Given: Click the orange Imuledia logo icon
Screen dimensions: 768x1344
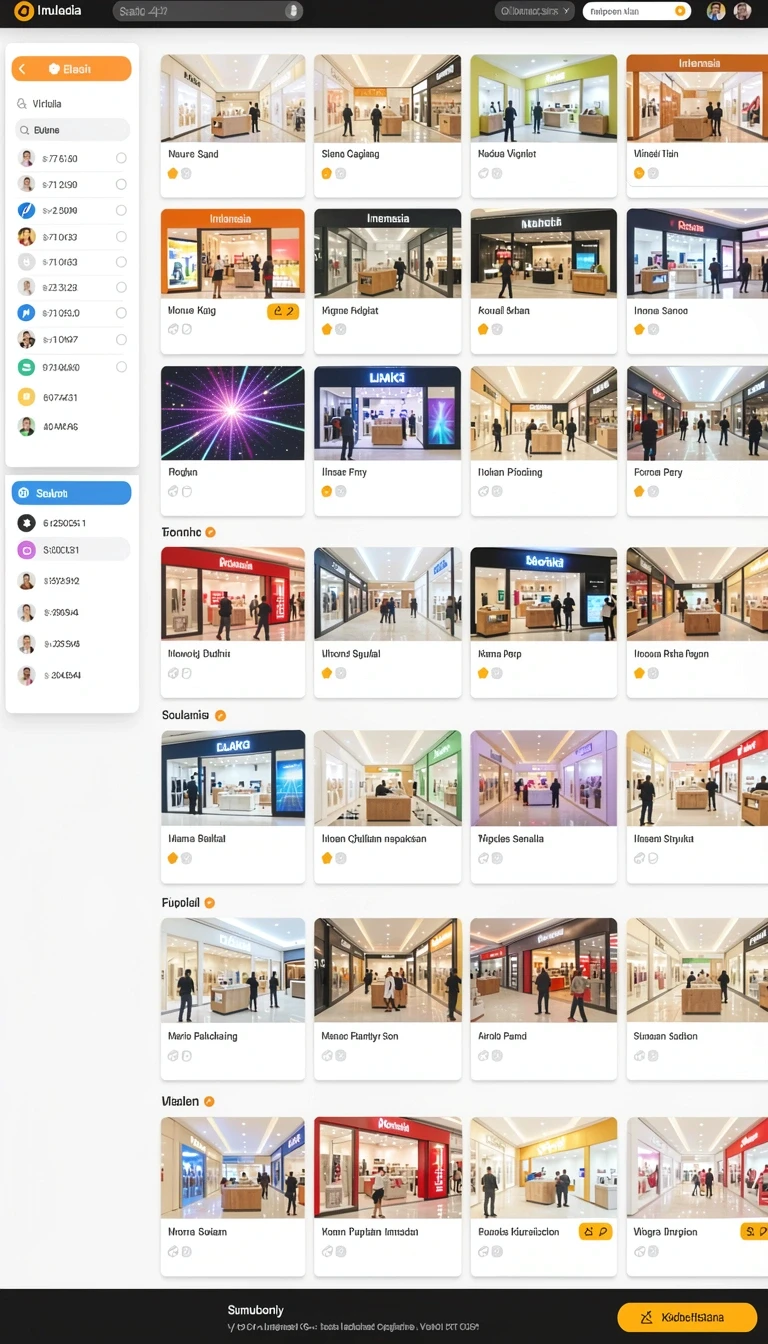Looking at the screenshot, I should pyautogui.click(x=23, y=11).
